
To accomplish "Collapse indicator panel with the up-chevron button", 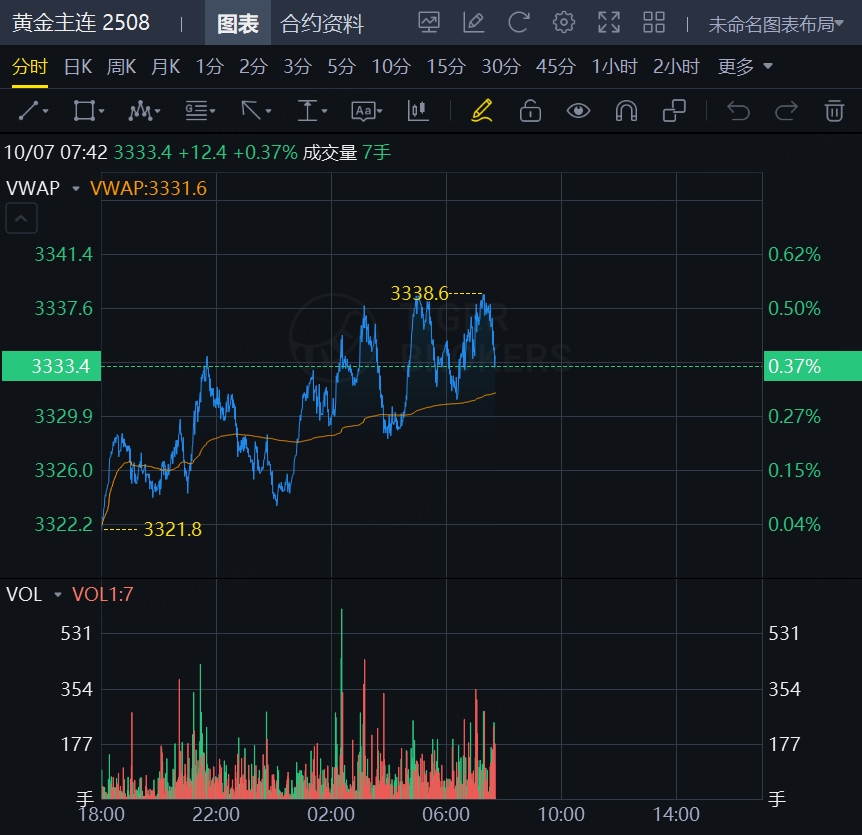I will (22, 218).
